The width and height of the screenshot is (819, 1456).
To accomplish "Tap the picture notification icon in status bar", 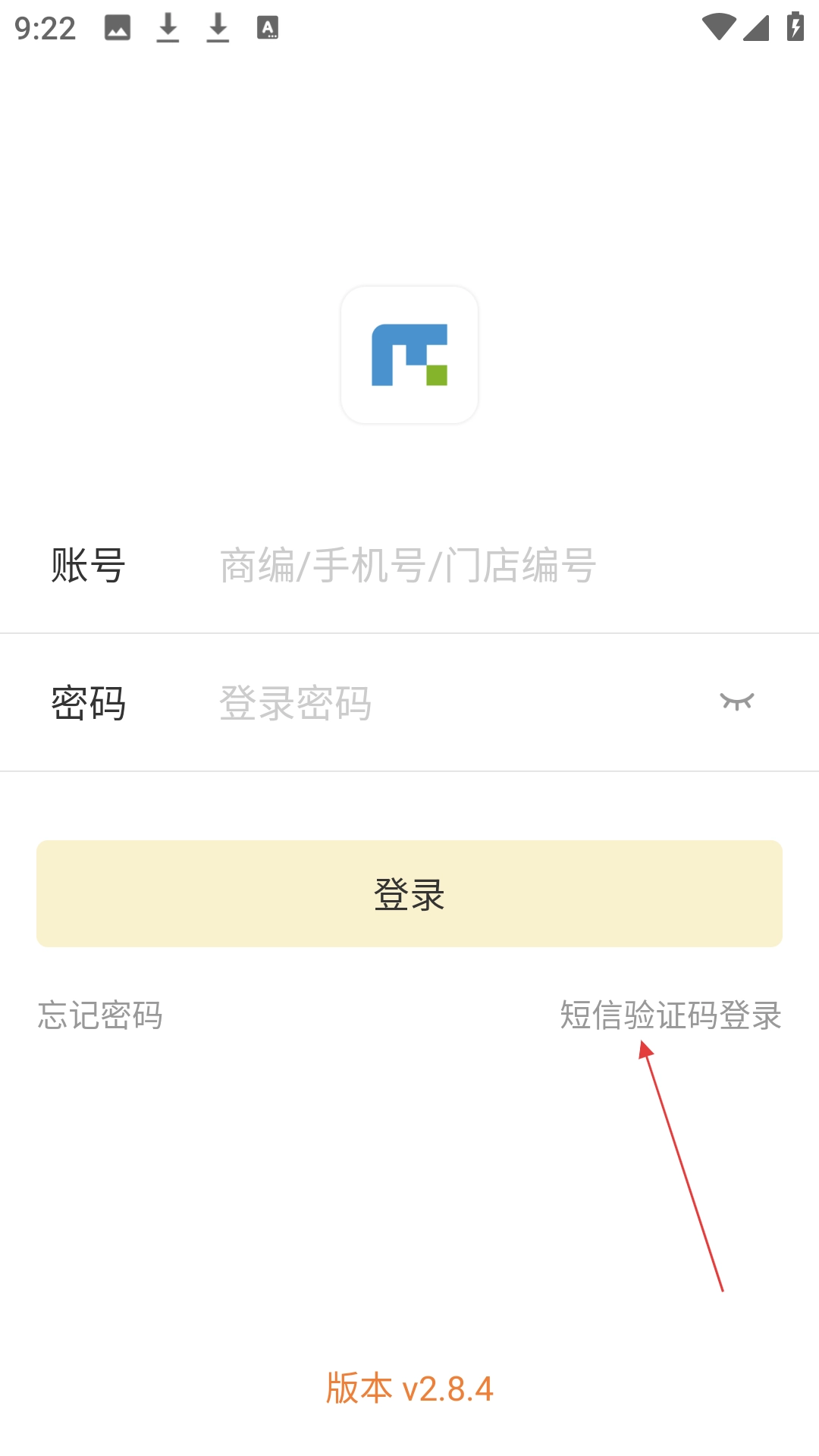I will pos(118,28).
